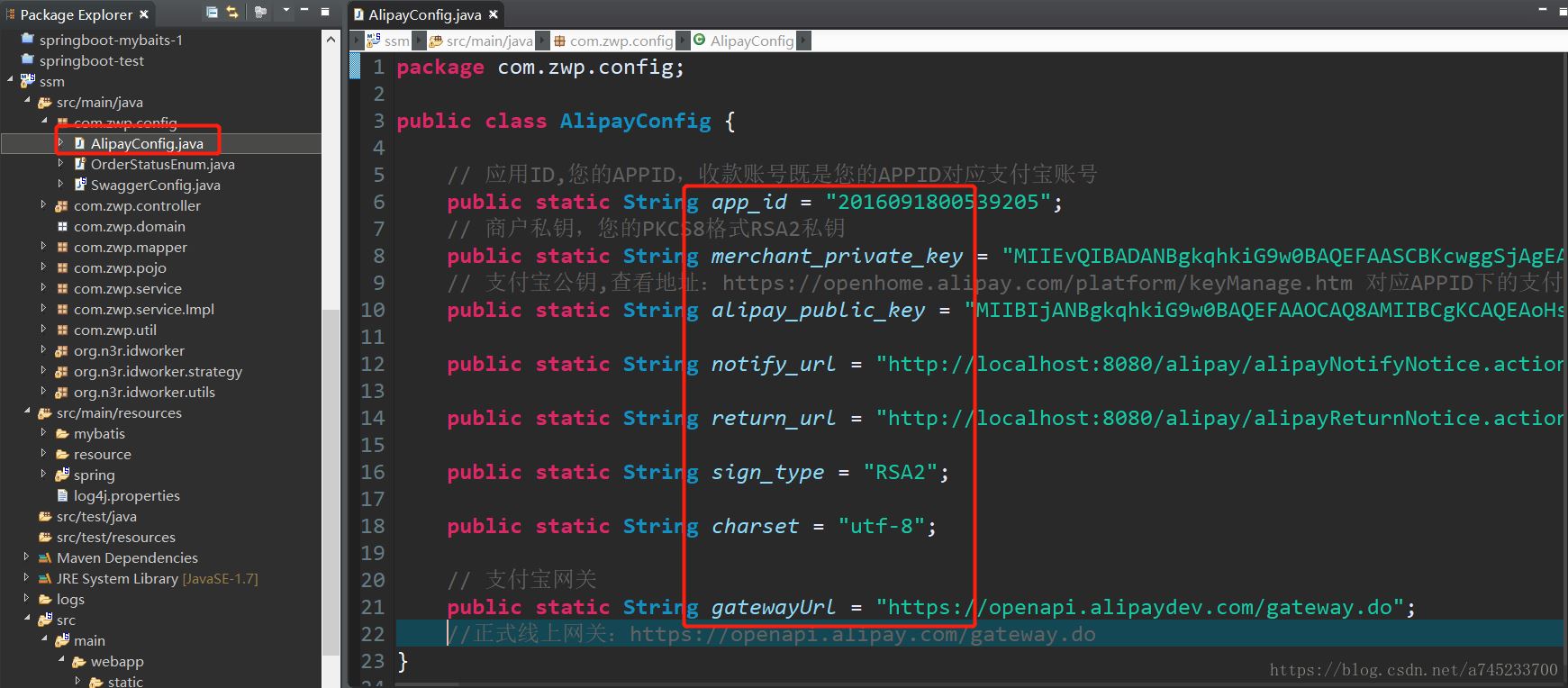Select com.zwp.service package
Image resolution: width=1568 pixels, height=688 pixels.
127,288
